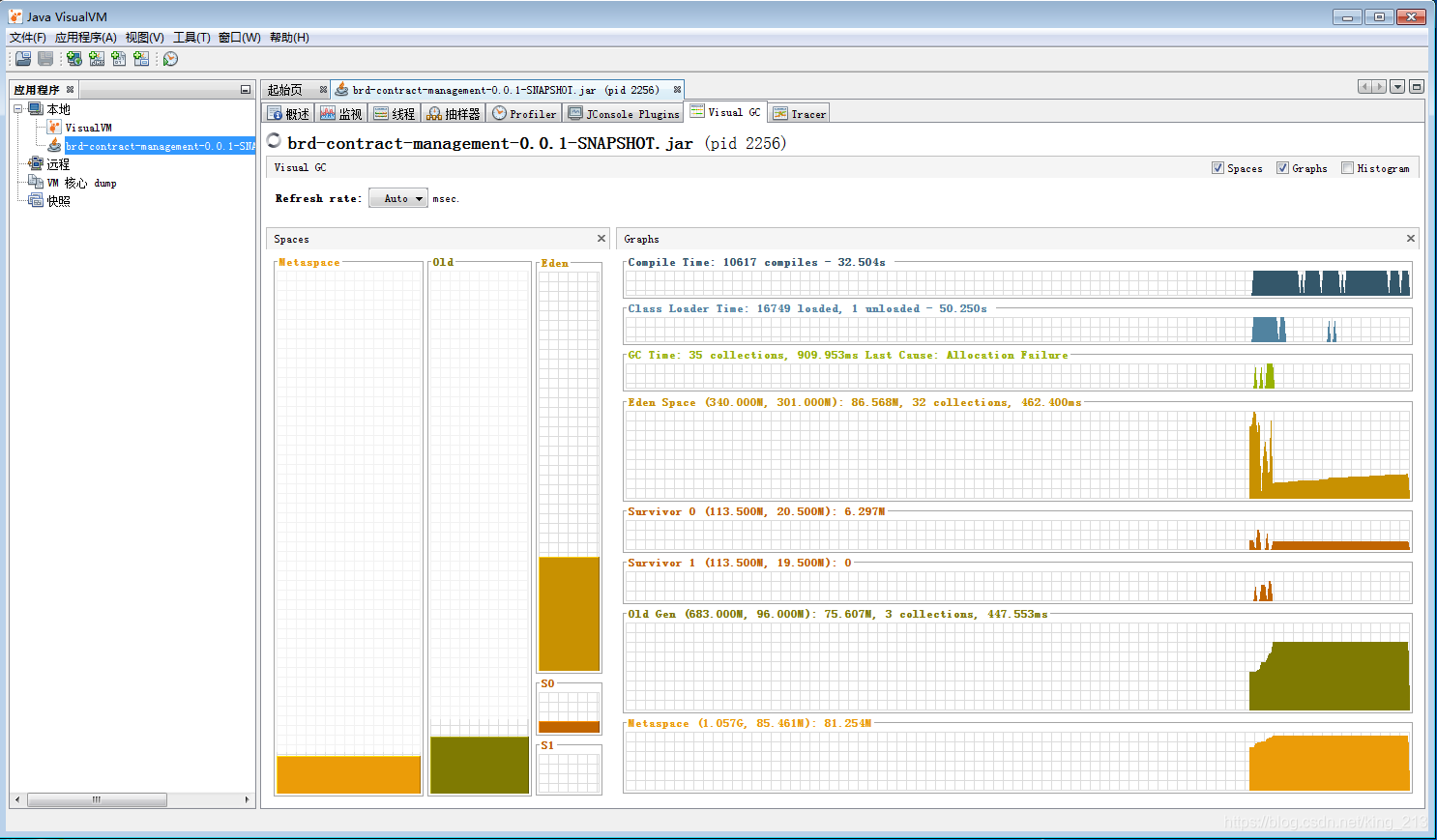Screen dimensions: 1437x840
Task: Click right arrow of applications panel scrollbar
Action: point(247,799)
